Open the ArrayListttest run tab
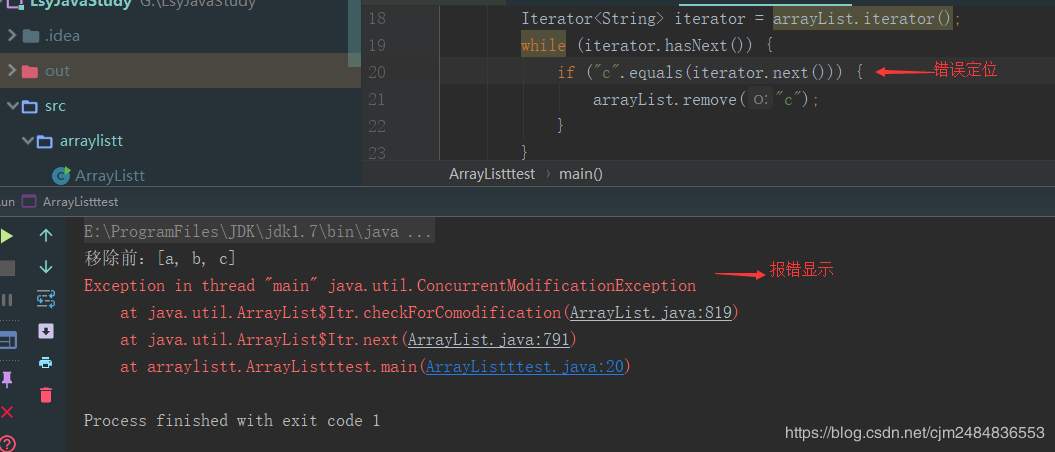The width and height of the screenshot is (1055, 452). tap(70, 201)
